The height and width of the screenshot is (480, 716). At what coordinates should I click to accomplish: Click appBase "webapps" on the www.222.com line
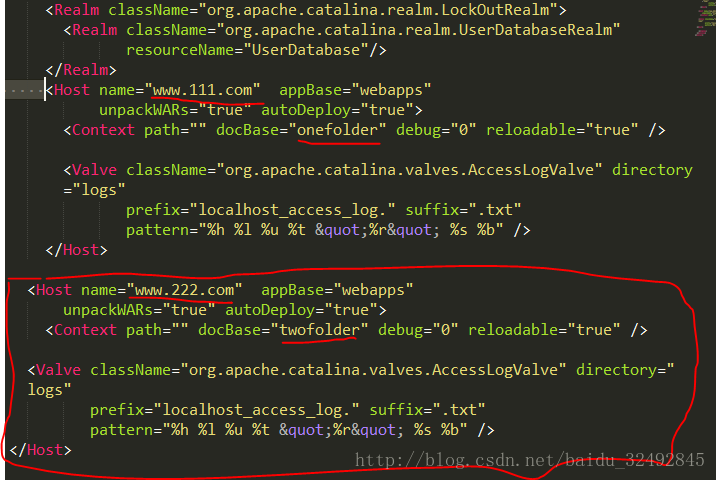coord(374,290)
